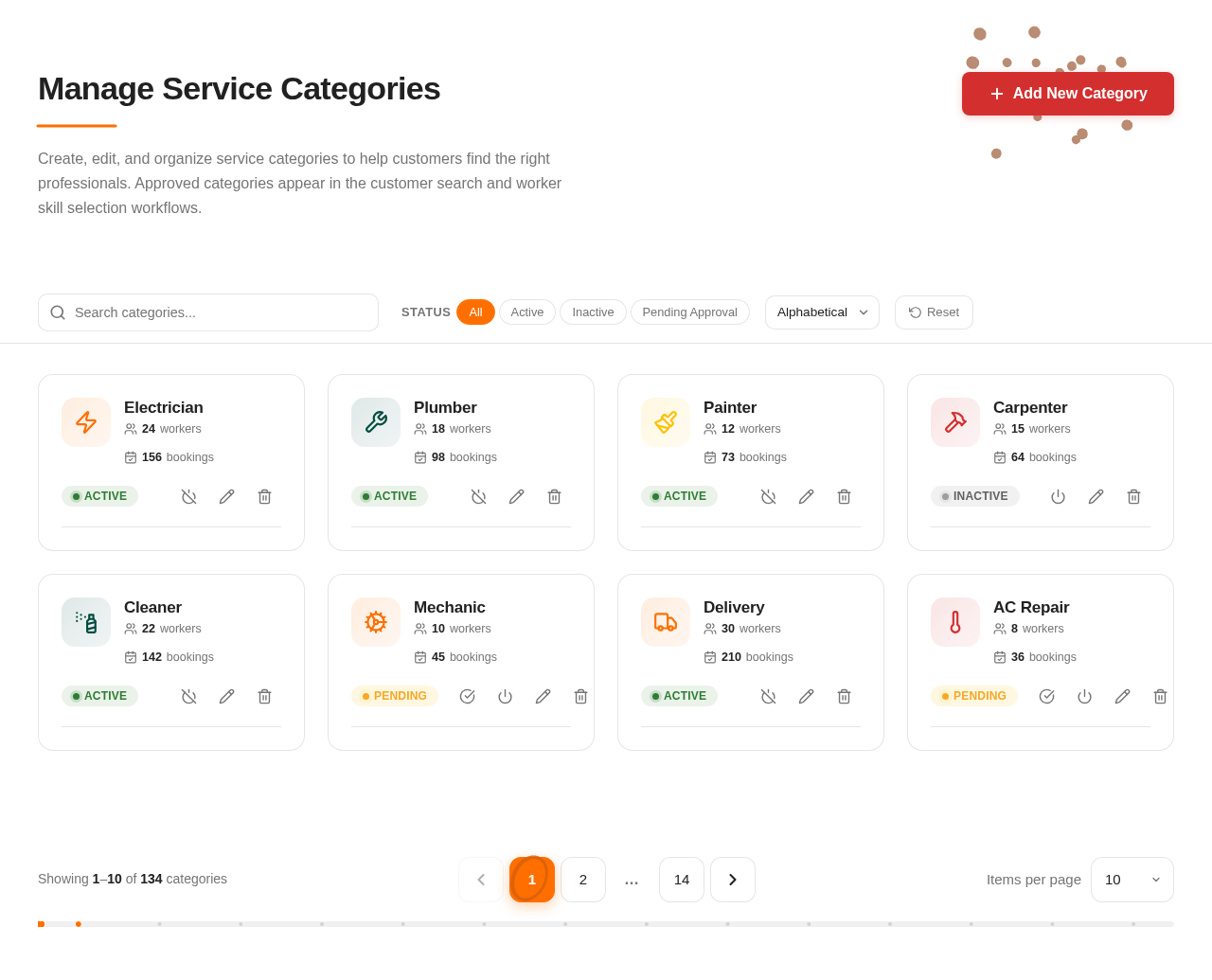Click the Mechanic gear icon
Viewport: 1212px width, 980px height.
(x=376, y=622)
